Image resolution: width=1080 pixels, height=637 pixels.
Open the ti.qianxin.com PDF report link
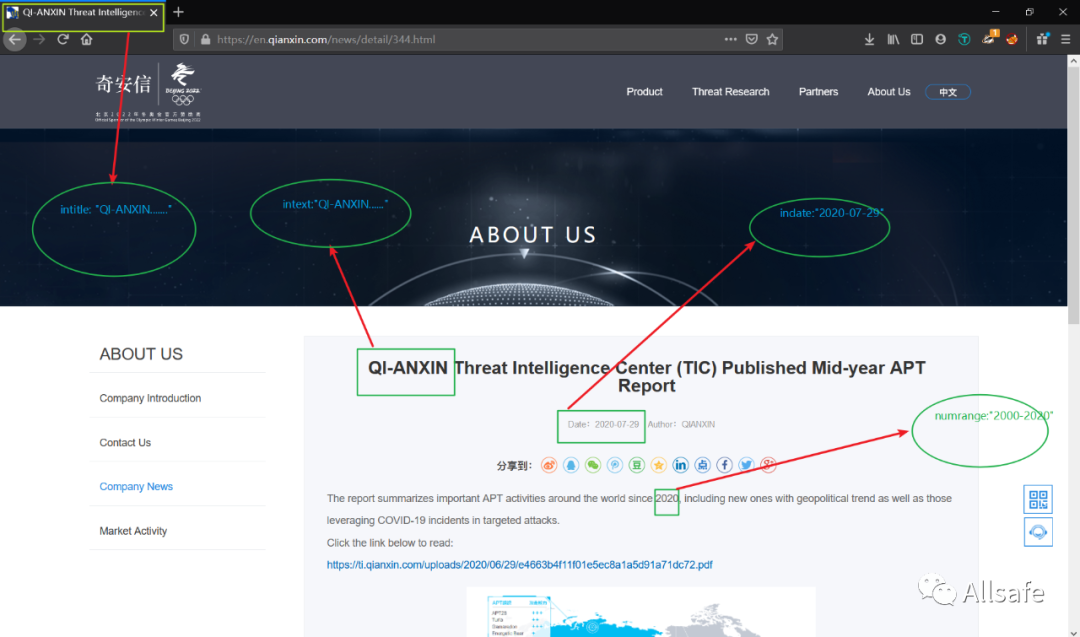519,565
